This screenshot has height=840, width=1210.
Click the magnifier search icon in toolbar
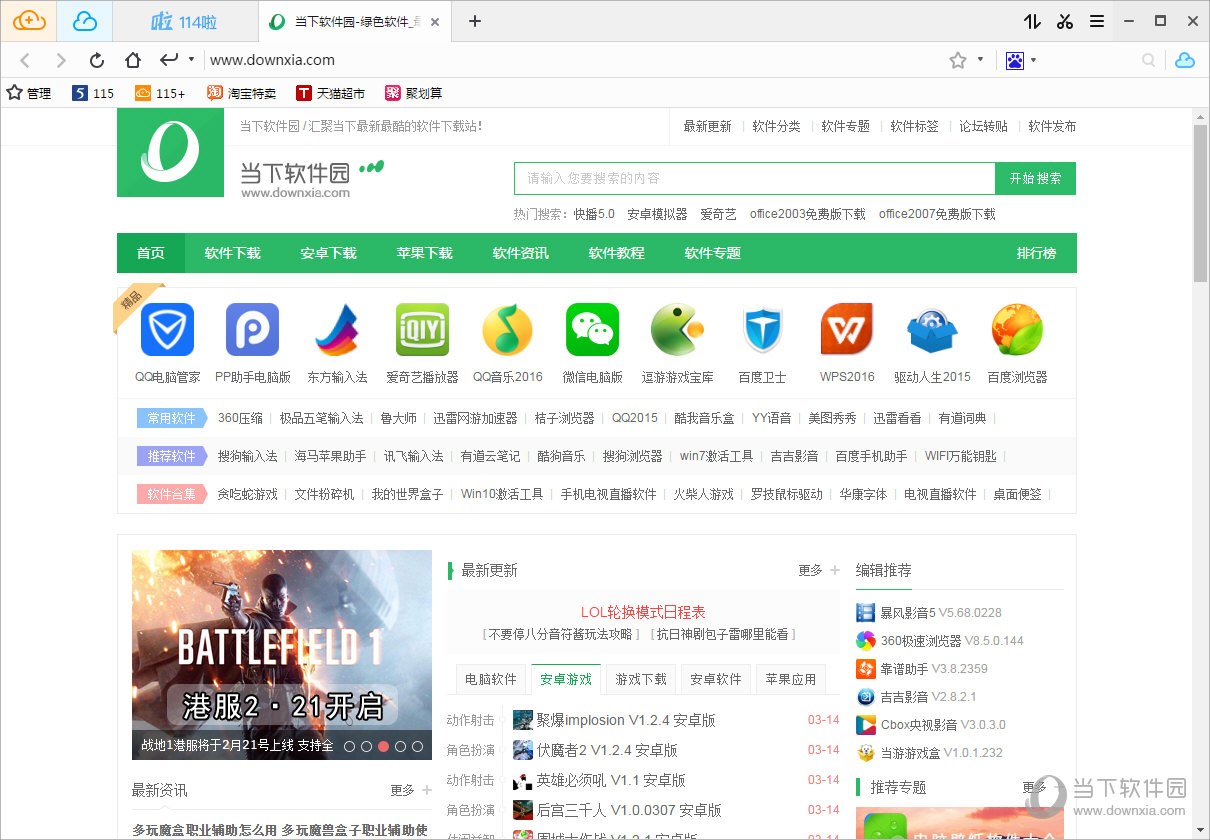click(1149, 60)
